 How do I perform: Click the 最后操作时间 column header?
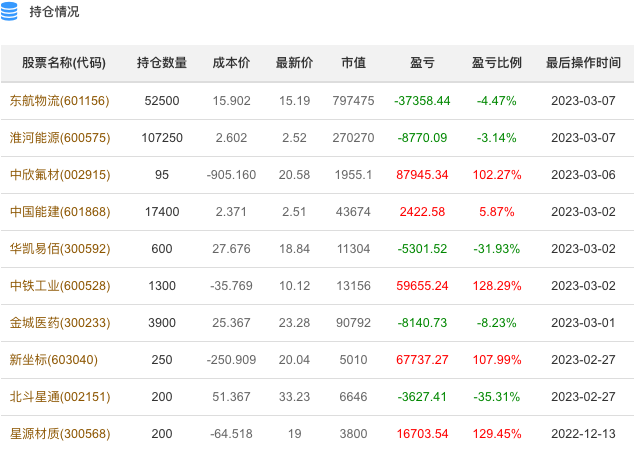[583, 63]
